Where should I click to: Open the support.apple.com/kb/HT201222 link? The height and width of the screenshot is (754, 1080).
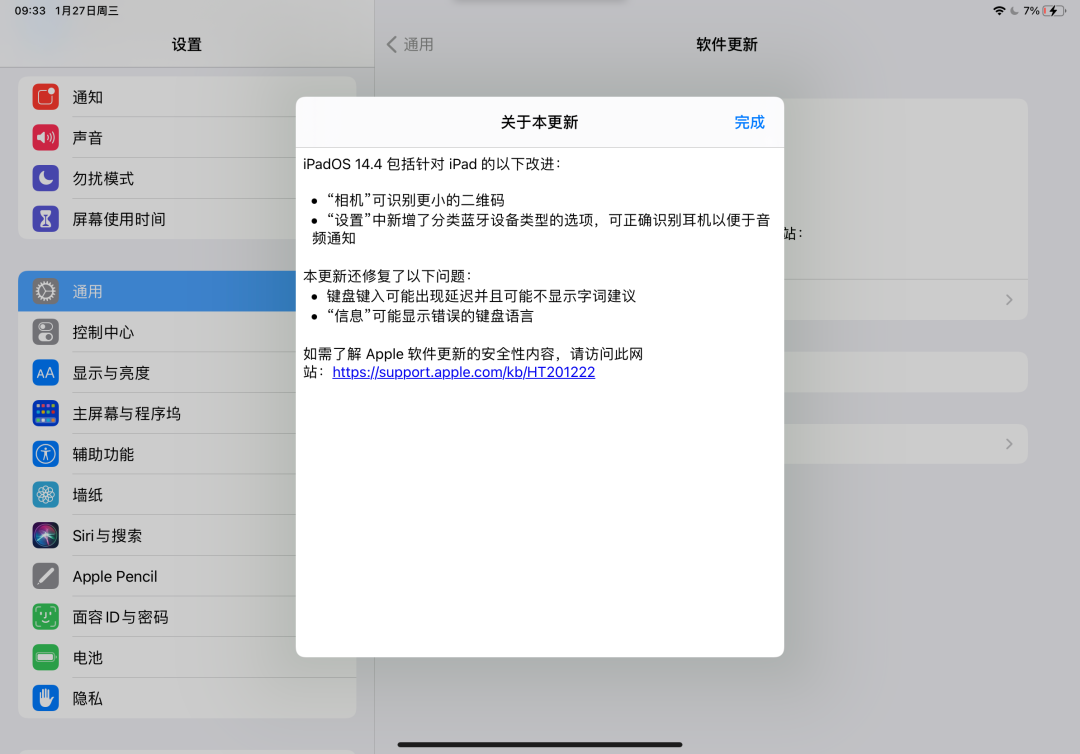[x=464, y=372]
